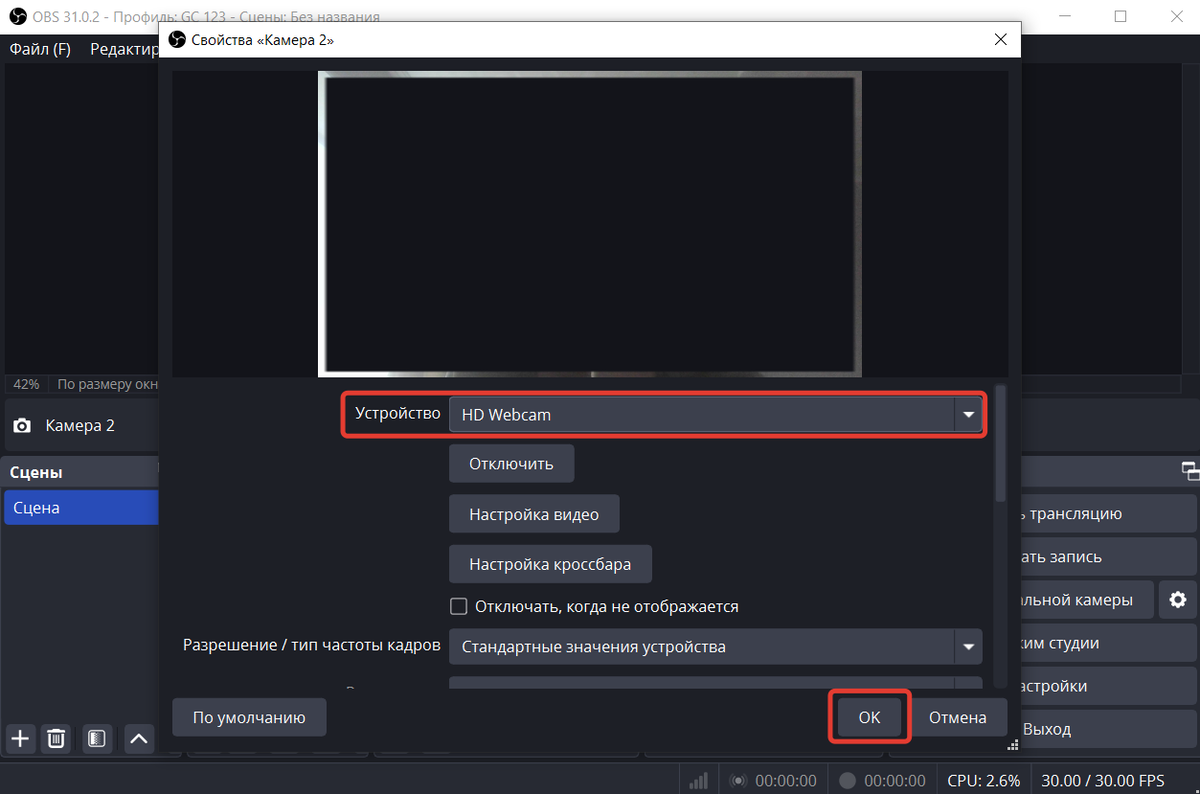The height and width of the screenshot is (794, 1200).
Task: Enable 'Отключать, когда не отображается' checkbox
Action: click(459, 606)
